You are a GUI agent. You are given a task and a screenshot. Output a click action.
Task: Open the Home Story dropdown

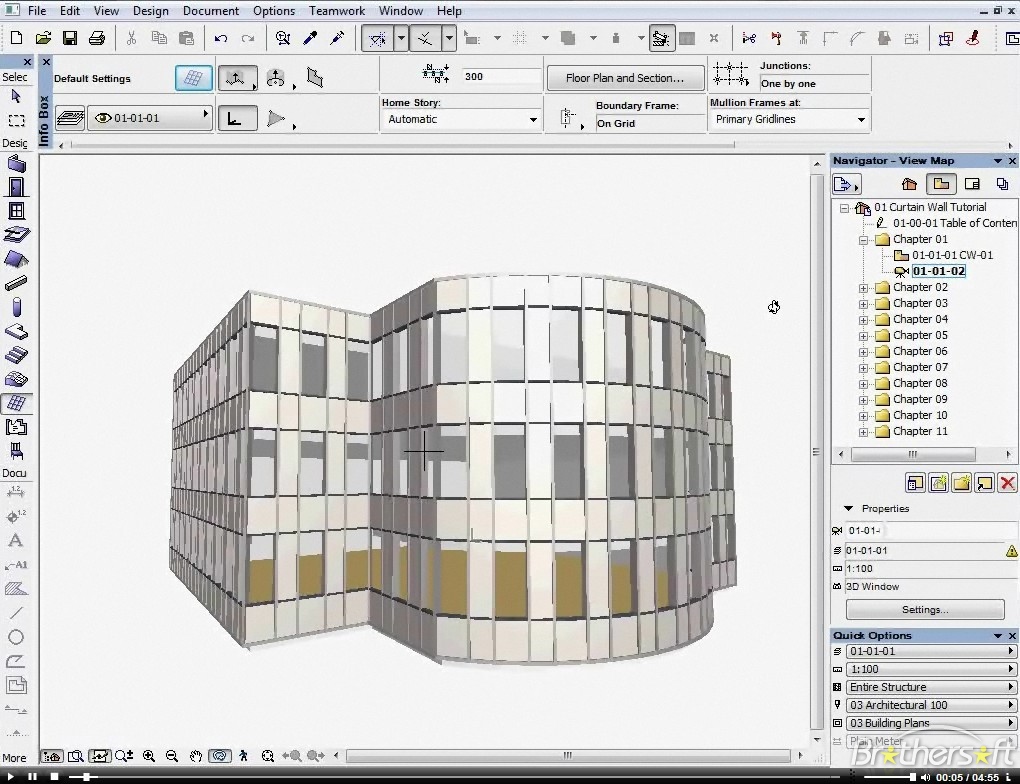pyautogui.click(x=533, y=120)
